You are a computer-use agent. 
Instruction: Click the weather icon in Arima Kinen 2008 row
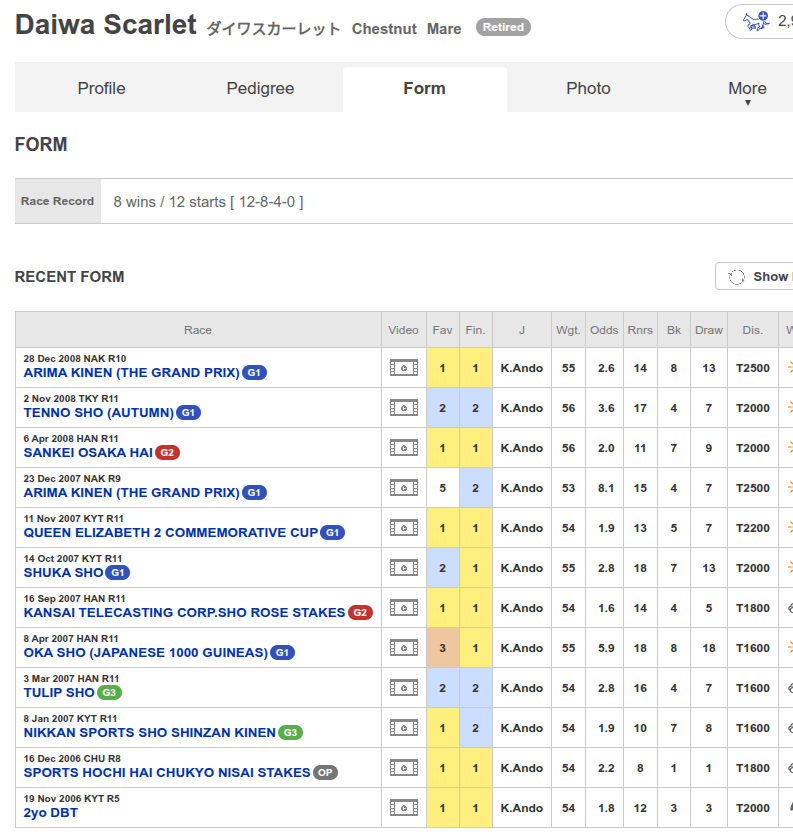tap(790, 367)
